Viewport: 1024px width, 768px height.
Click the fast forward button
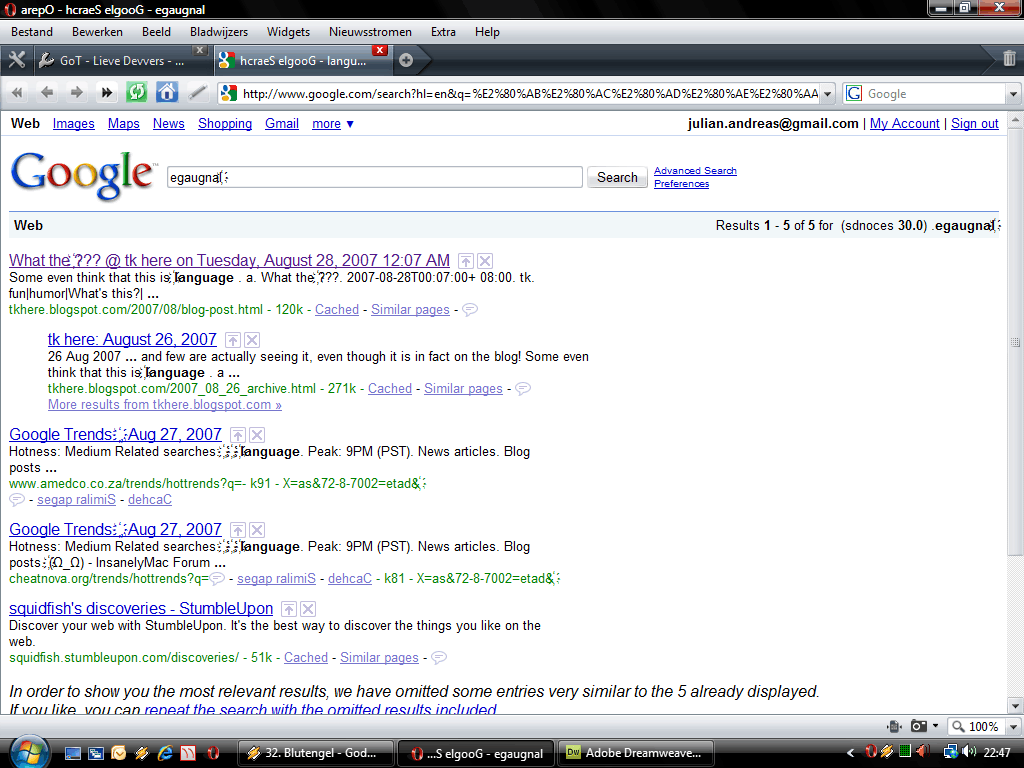point(106,93)
